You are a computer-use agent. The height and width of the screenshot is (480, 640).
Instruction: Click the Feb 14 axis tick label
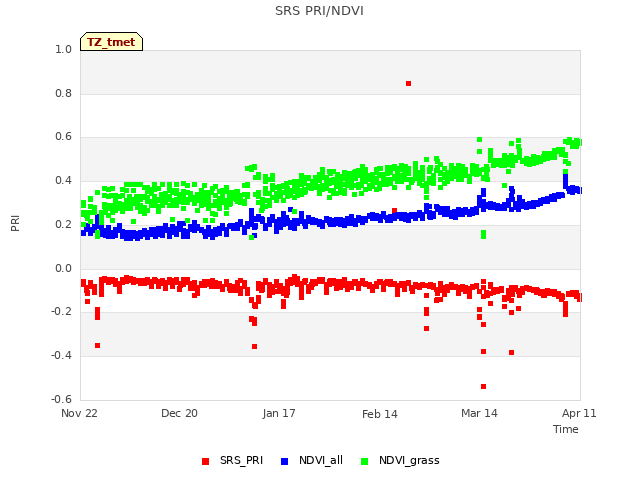(380, 414)
